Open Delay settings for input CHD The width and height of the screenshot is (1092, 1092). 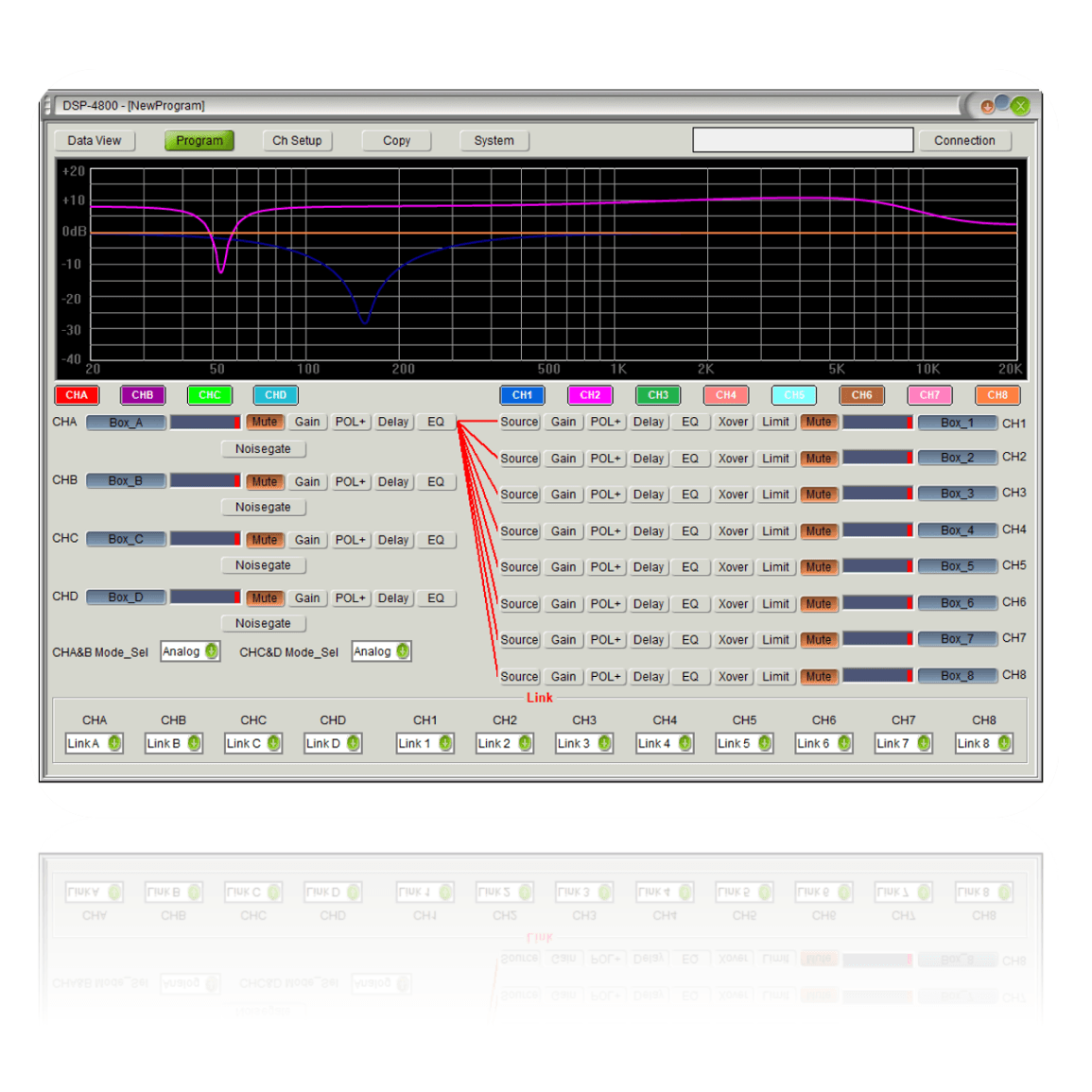[x=393, y=598]
